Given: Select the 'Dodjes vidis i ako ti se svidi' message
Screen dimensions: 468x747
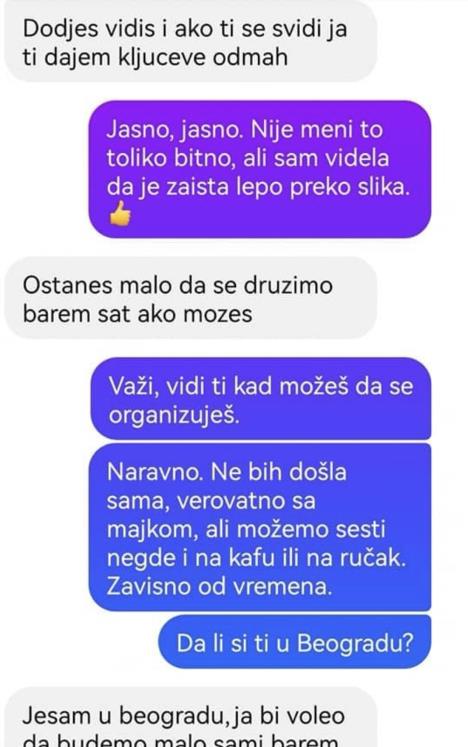Looking at the screenshot, I should (191, 41).
